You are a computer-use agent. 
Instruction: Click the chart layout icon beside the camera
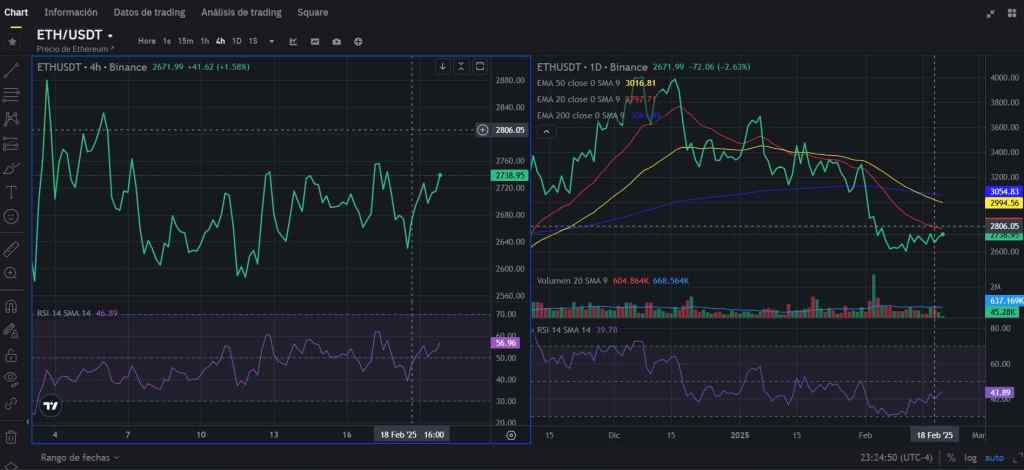(315, 41)
